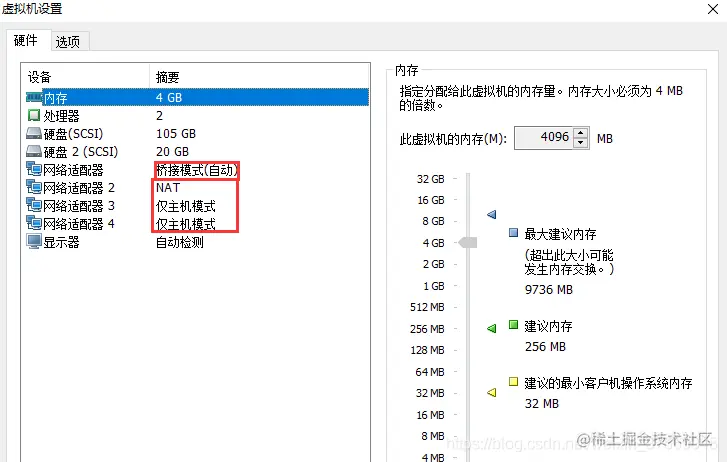Image resolution: width=727 pixels, height=462 pixels.
Task: Select the 显示器 device row
Action: 197,242
